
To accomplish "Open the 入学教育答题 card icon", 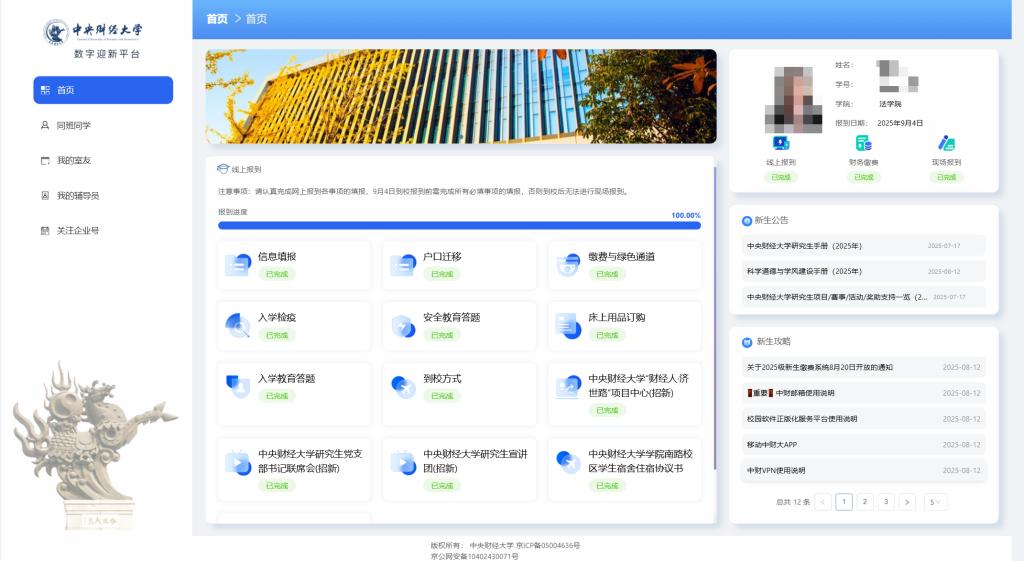I will click(x=238, y=386).
